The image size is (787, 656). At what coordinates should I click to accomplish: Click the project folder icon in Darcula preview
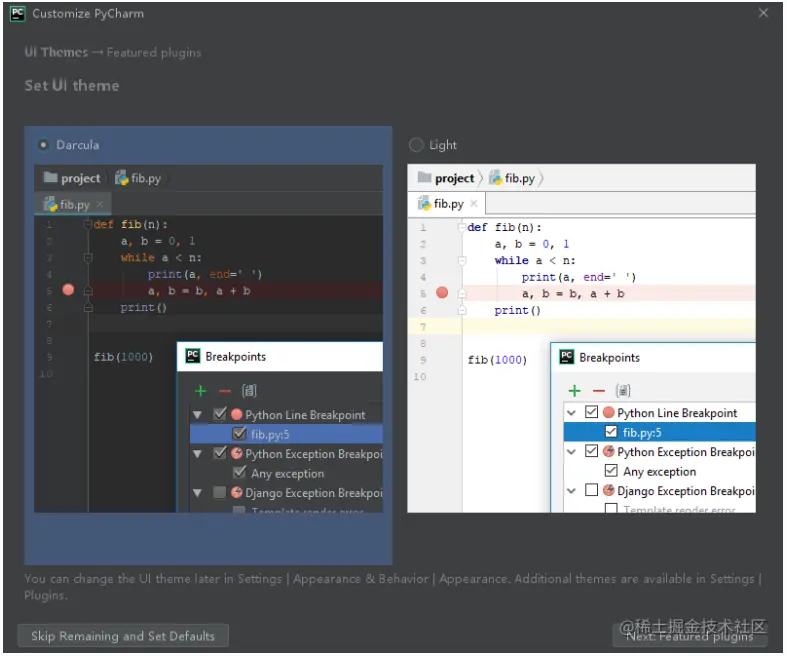point(50,177)
